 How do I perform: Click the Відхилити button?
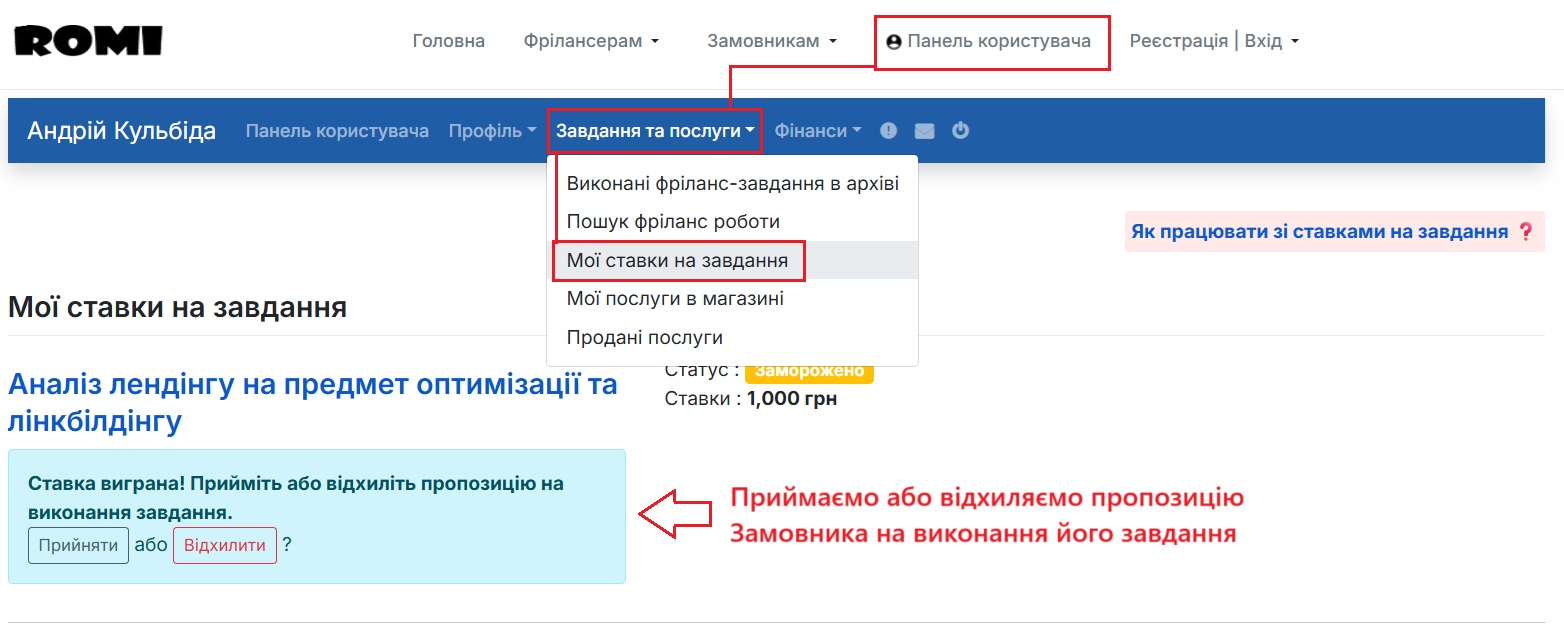pos(224,545)
